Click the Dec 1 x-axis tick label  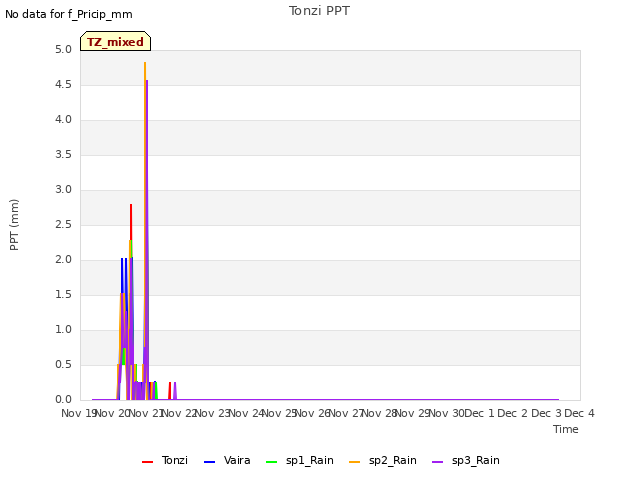479,413
